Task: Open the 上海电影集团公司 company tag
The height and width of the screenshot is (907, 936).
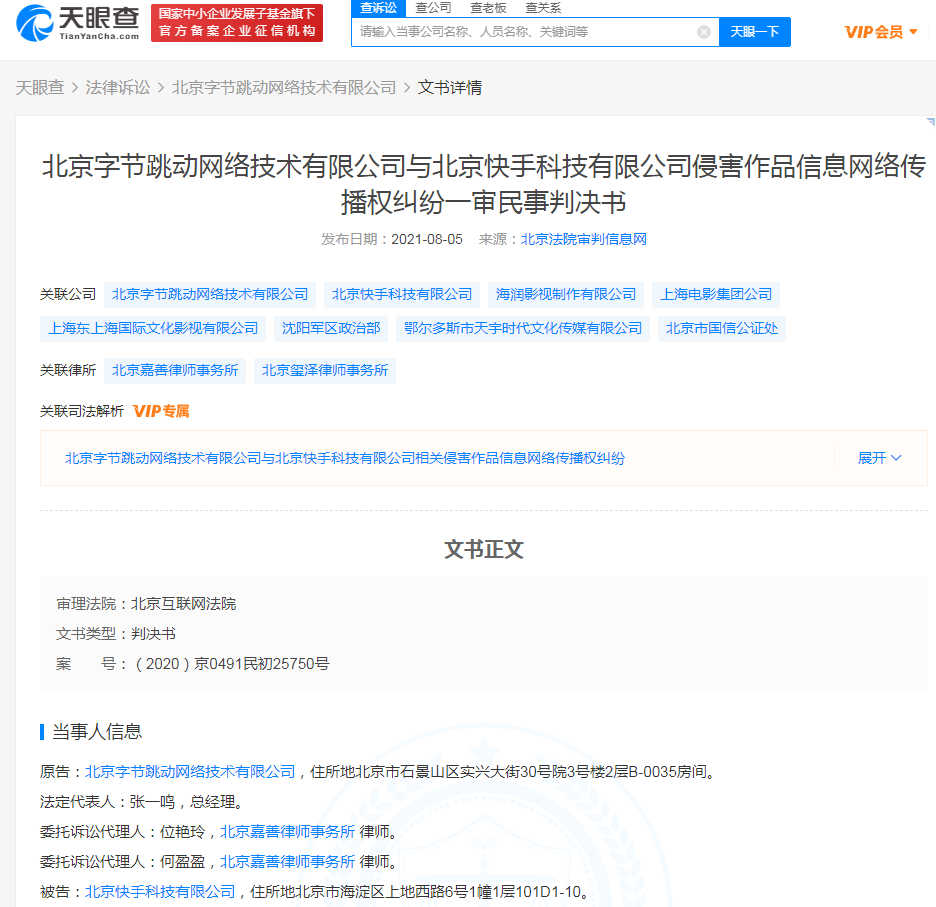Action: tap(714, 294)
